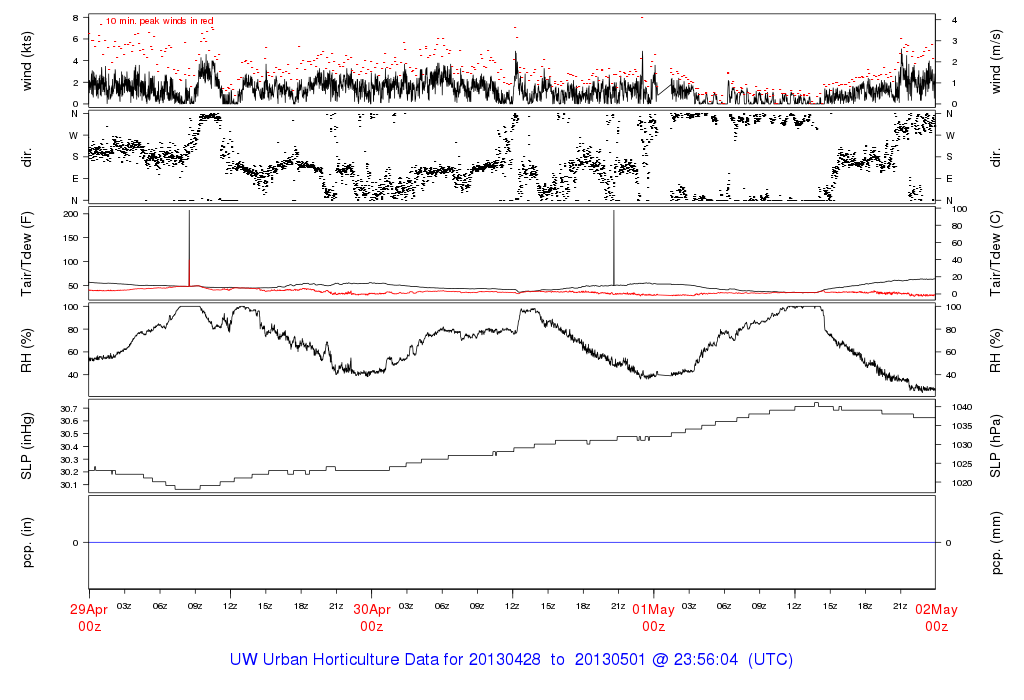Click the '200' temperature tick value
The image size is (1024, 700).
pyautogui.click(x=71, y=214)
